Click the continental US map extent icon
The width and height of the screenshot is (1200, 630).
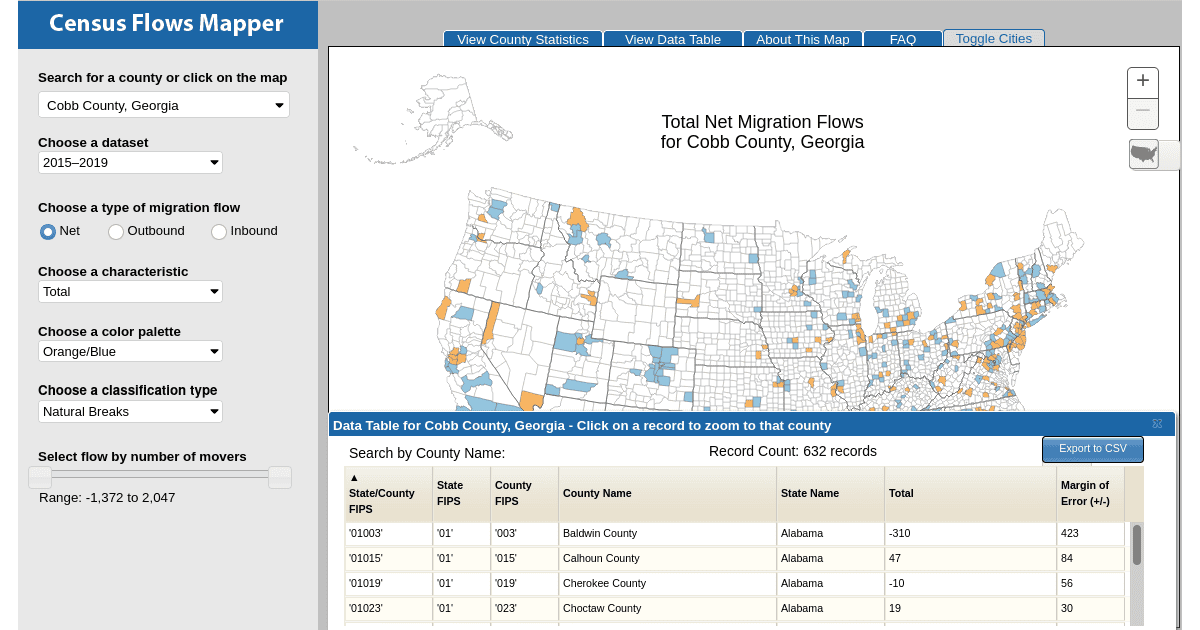[1144, 154]
